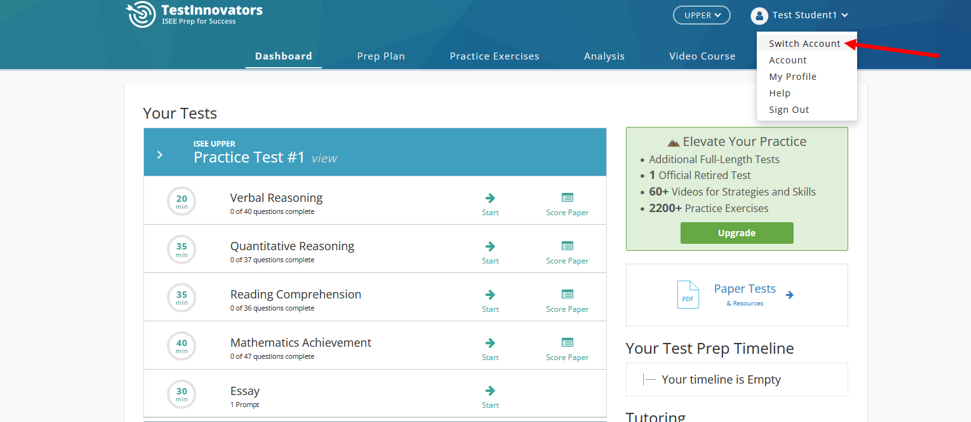Image resolution: width=971 pixels, height=422 pixels.
Task: Click the Mathematics Achievement title
Action: (300, 343)
